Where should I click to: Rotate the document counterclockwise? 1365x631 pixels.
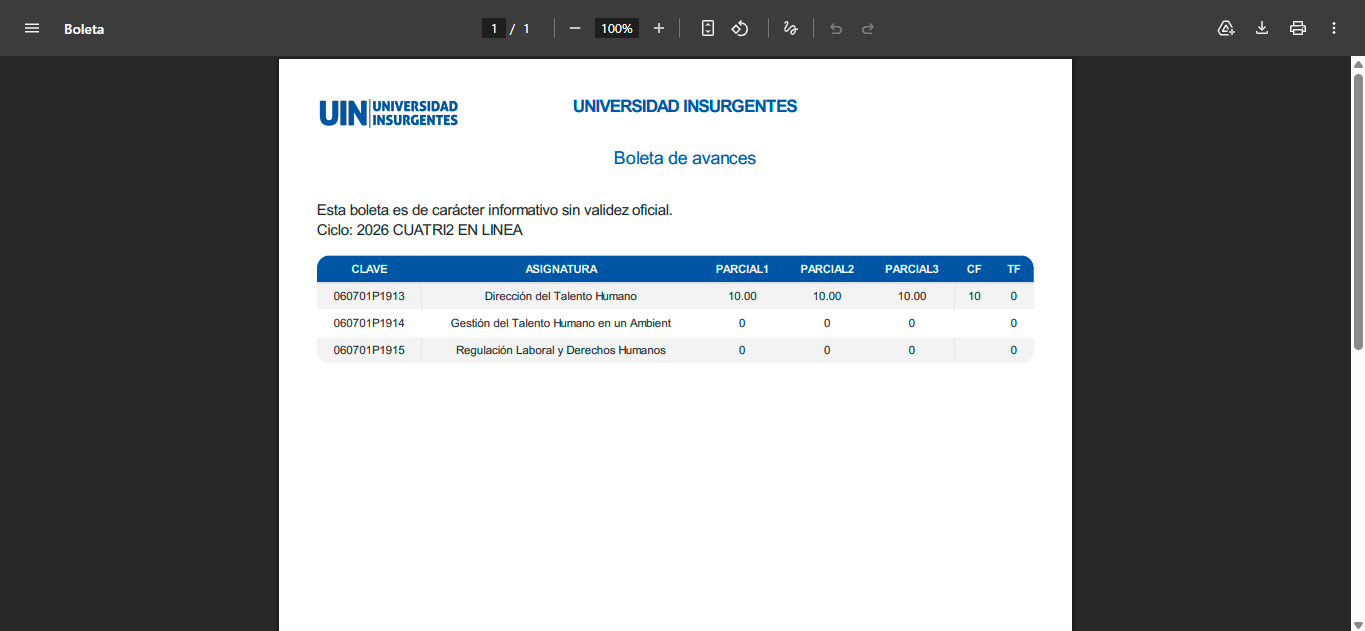pos(740,28)
